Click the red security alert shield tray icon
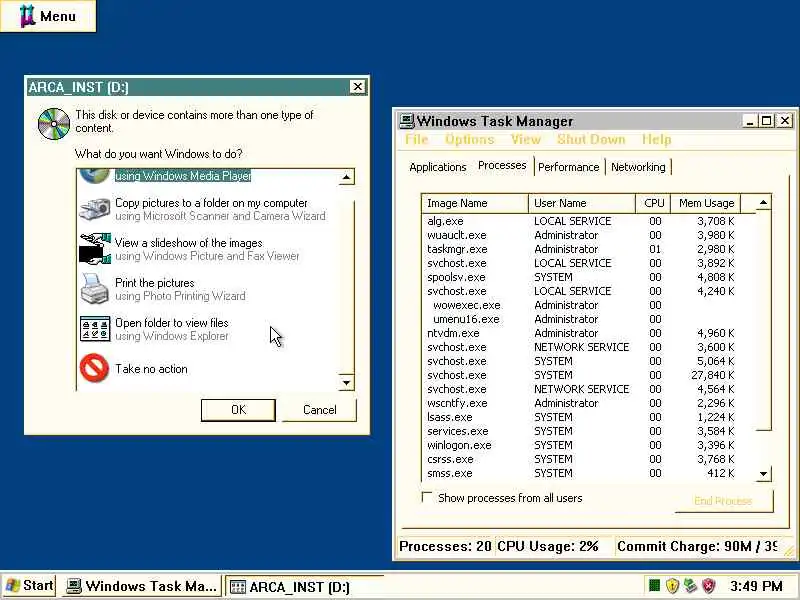800x600 pixels. (709, 586)
